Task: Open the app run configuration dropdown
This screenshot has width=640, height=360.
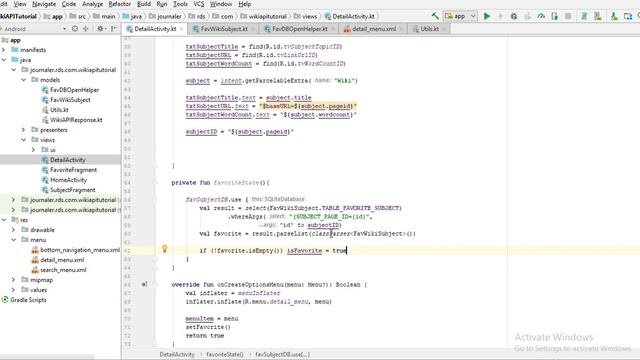Action: 460,16
